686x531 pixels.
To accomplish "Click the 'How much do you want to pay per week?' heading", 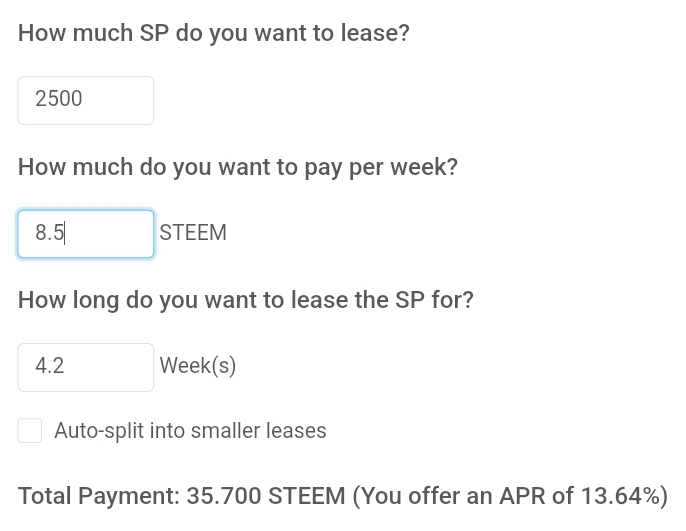I will point(238,167).
